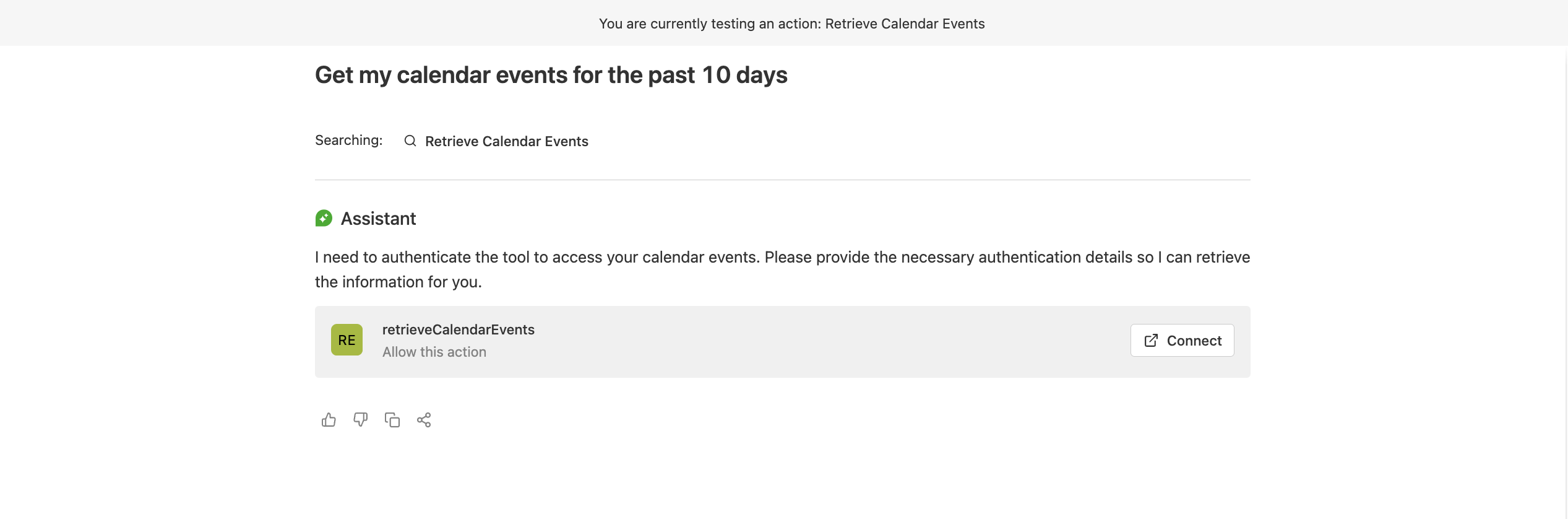Screen dimensions: 1568x519
Task: Click the Assistant name label
Action: click(378, 219)
